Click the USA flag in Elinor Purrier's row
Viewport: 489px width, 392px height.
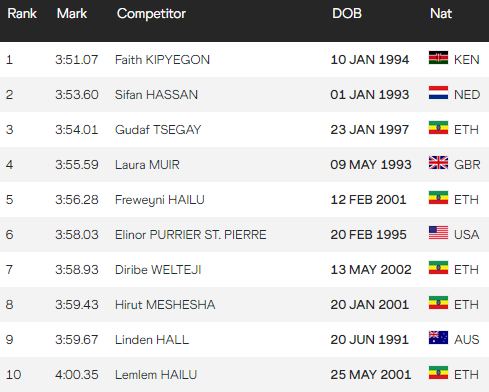[x=438, y=233]
